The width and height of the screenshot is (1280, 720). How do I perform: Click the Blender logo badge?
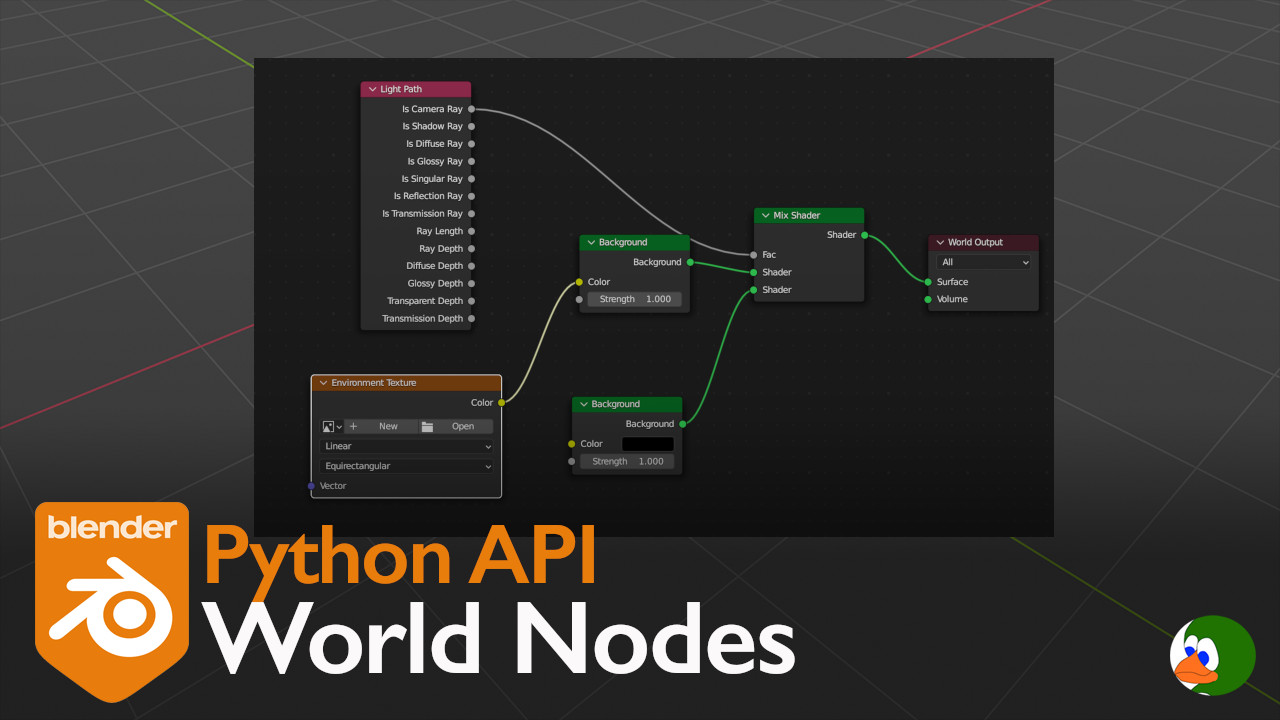tap(112, 600)
